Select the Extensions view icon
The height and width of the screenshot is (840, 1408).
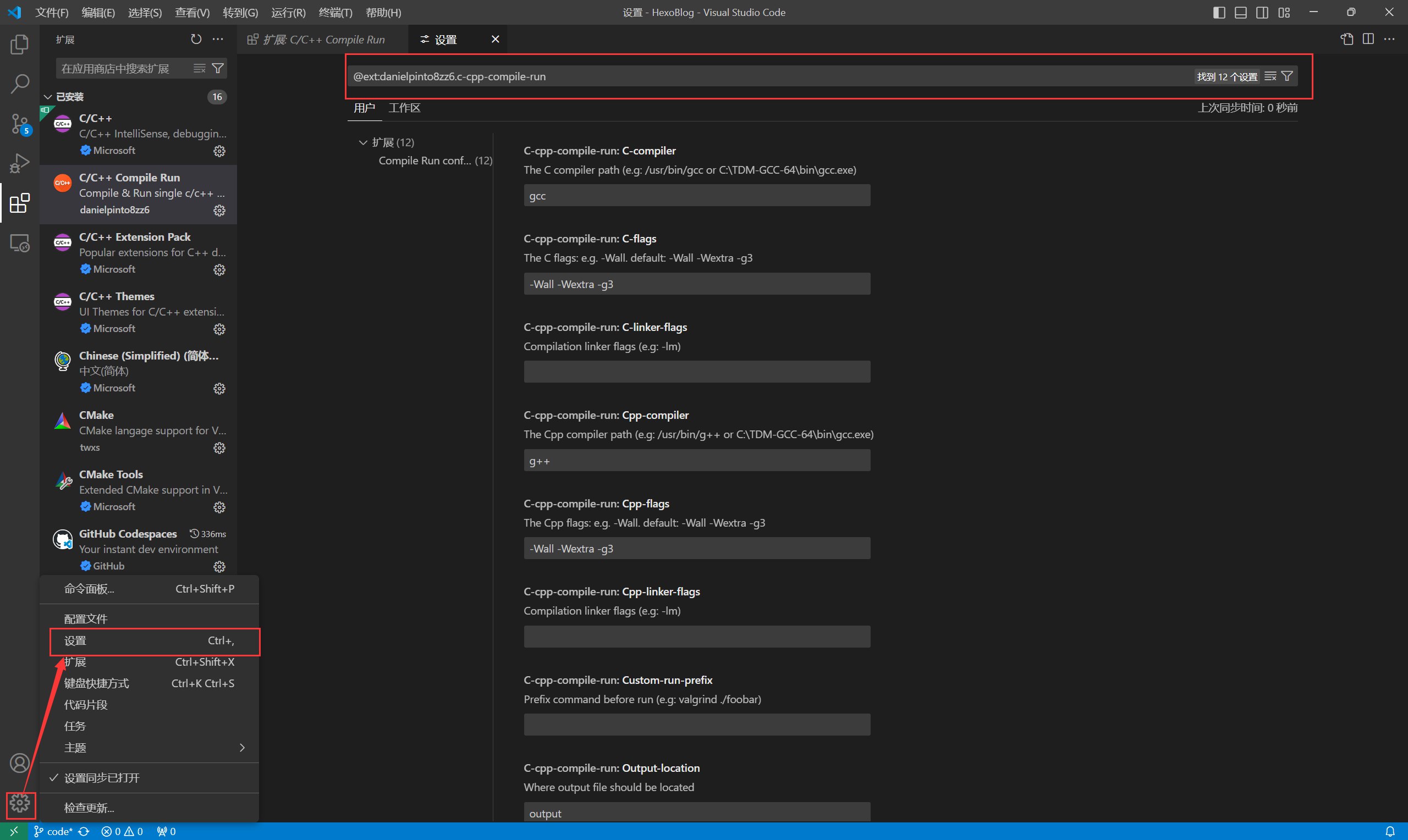19,203
